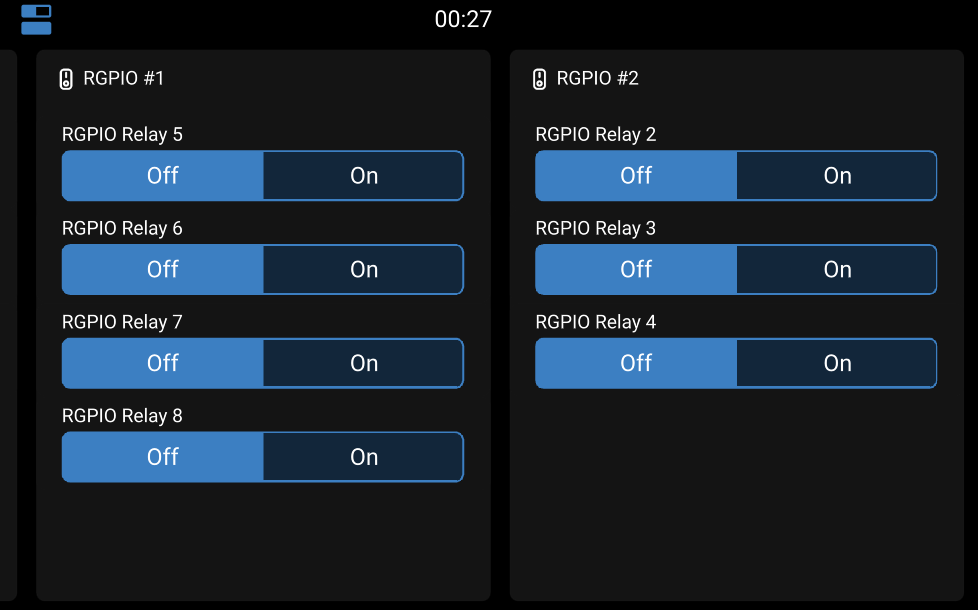
Task: Select Off on RGPIO Relay 3
Action: pyautogui.click(x=636, y=270)
